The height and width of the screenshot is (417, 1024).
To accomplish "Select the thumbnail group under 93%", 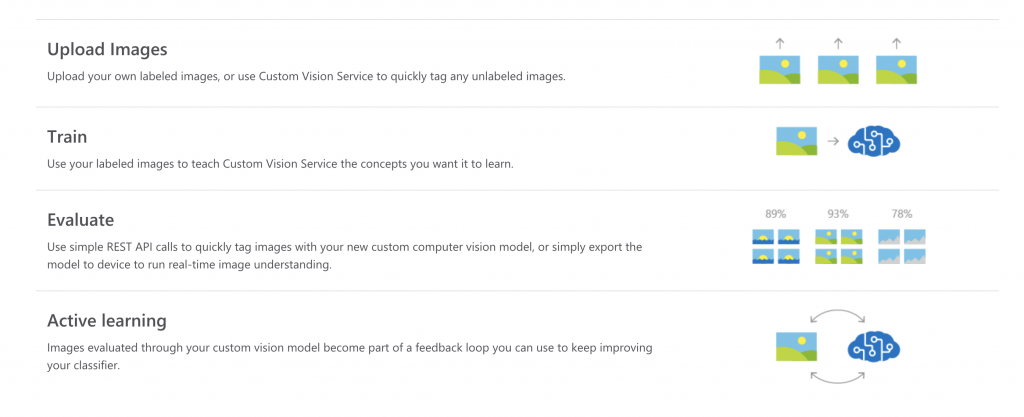I will [x=838, y=246].
